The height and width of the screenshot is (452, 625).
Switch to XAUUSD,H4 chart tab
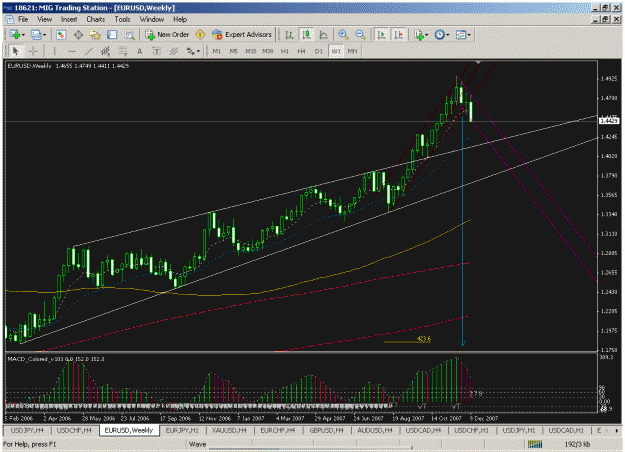[x=229, y=430]
